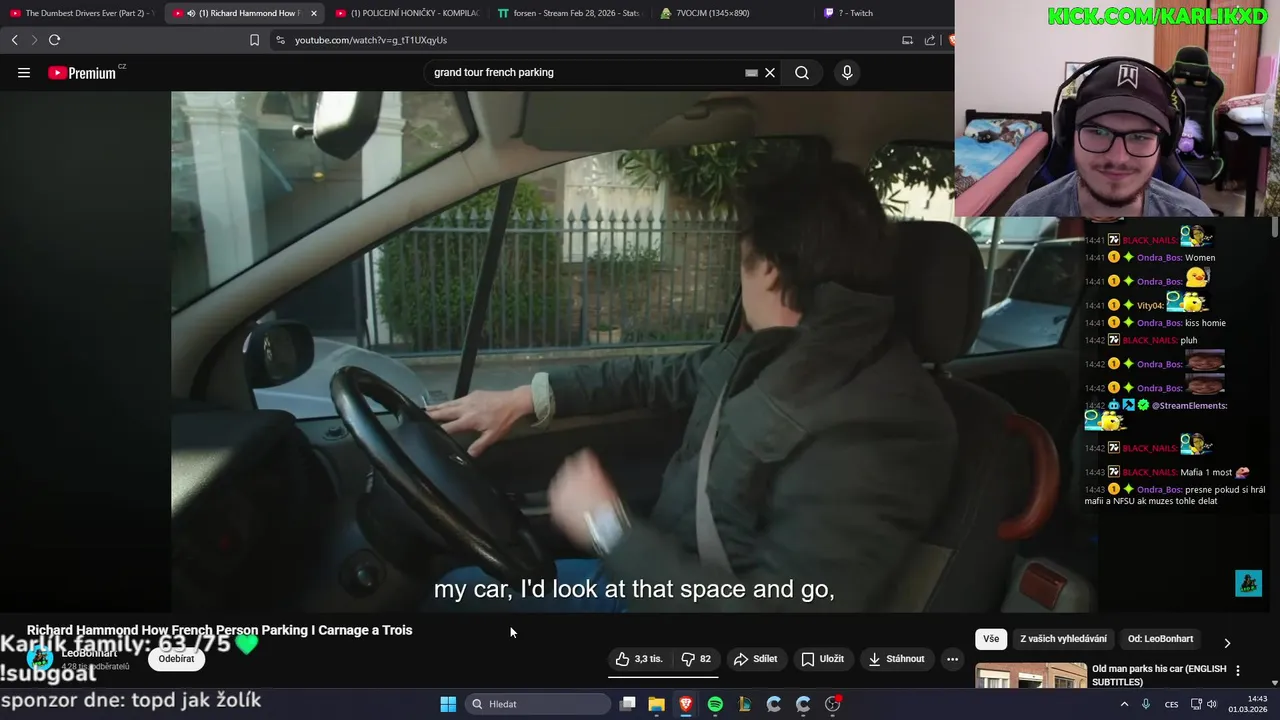This screenshot has height=720, width=1280.
Task: Click Vity04 username in chat
Action: 1150,305
